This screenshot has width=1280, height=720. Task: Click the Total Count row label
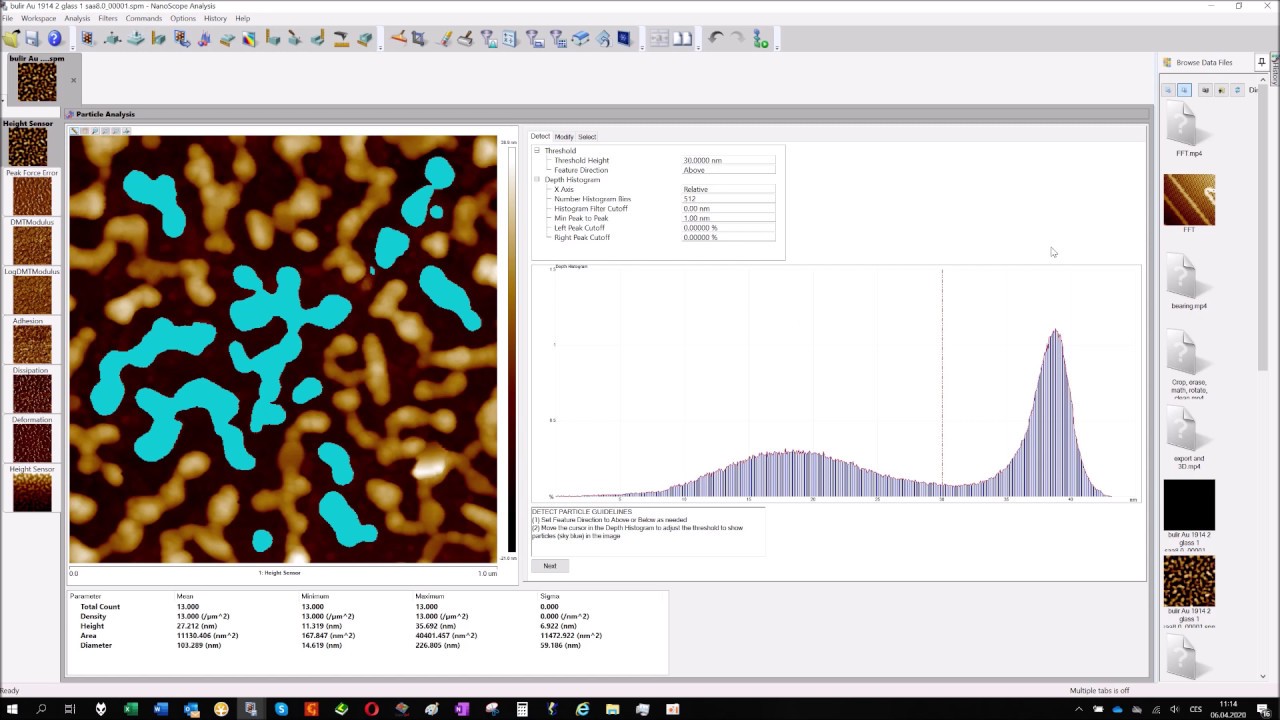point(100,607)
